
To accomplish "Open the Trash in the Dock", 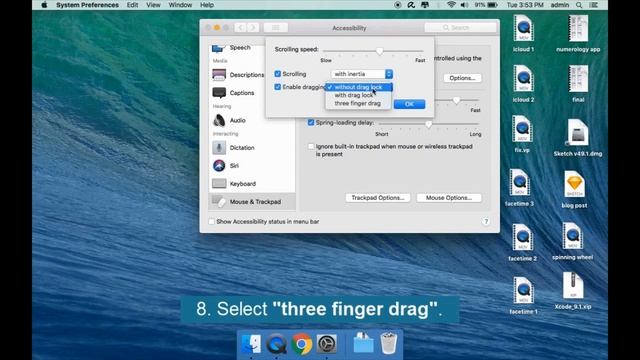I will coord(388,343).
